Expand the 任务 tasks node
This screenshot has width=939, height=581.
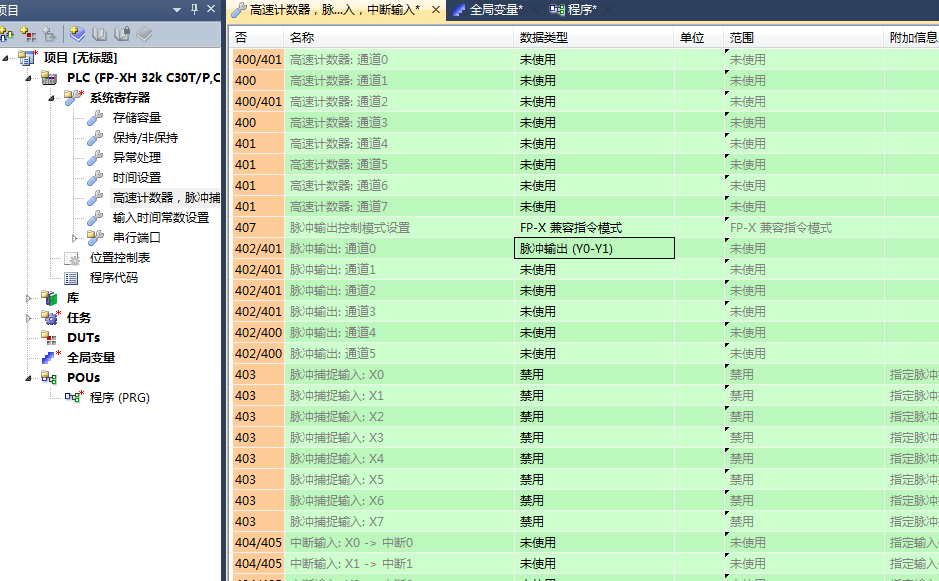click(x=29, y=318)
